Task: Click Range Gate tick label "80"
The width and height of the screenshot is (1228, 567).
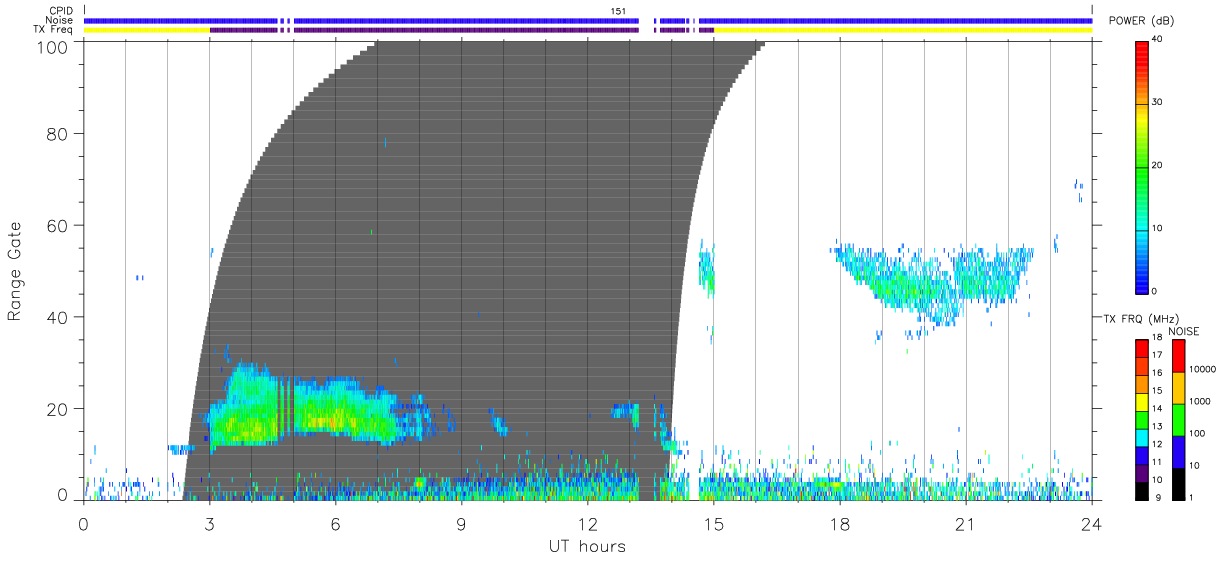Action: [59, 133]
